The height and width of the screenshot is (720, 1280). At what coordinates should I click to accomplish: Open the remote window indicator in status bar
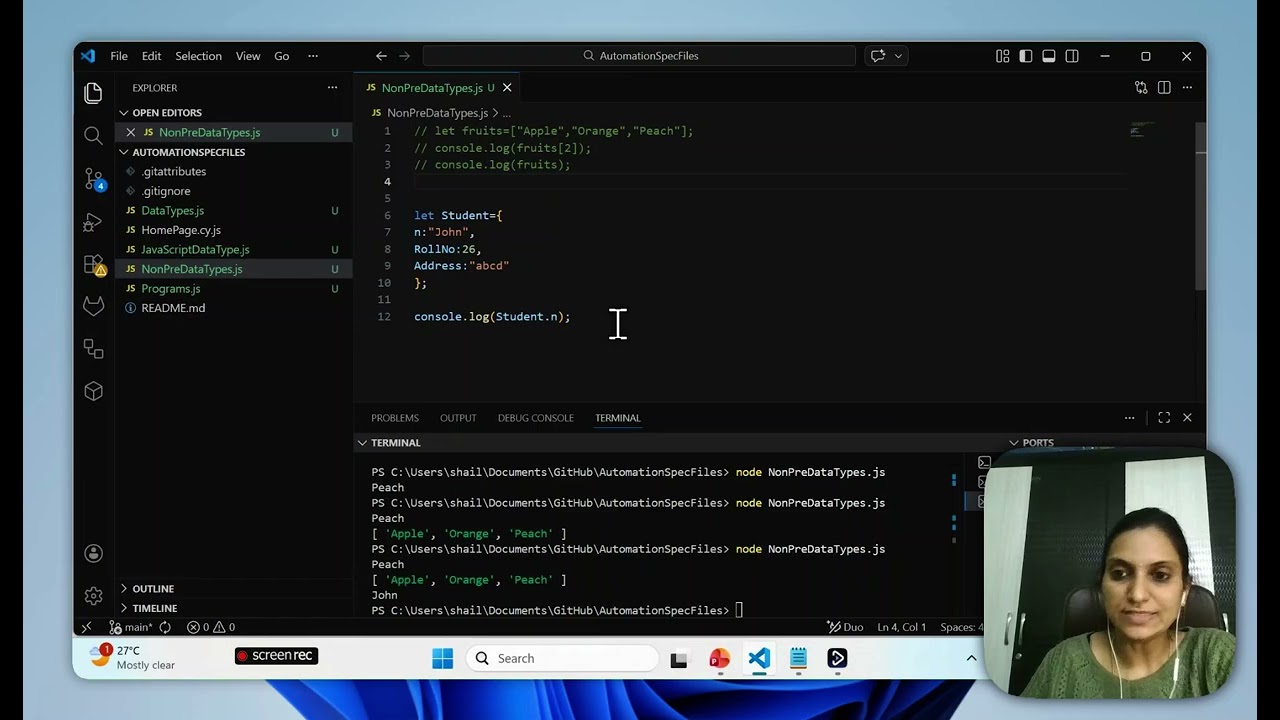click(87, 627)
